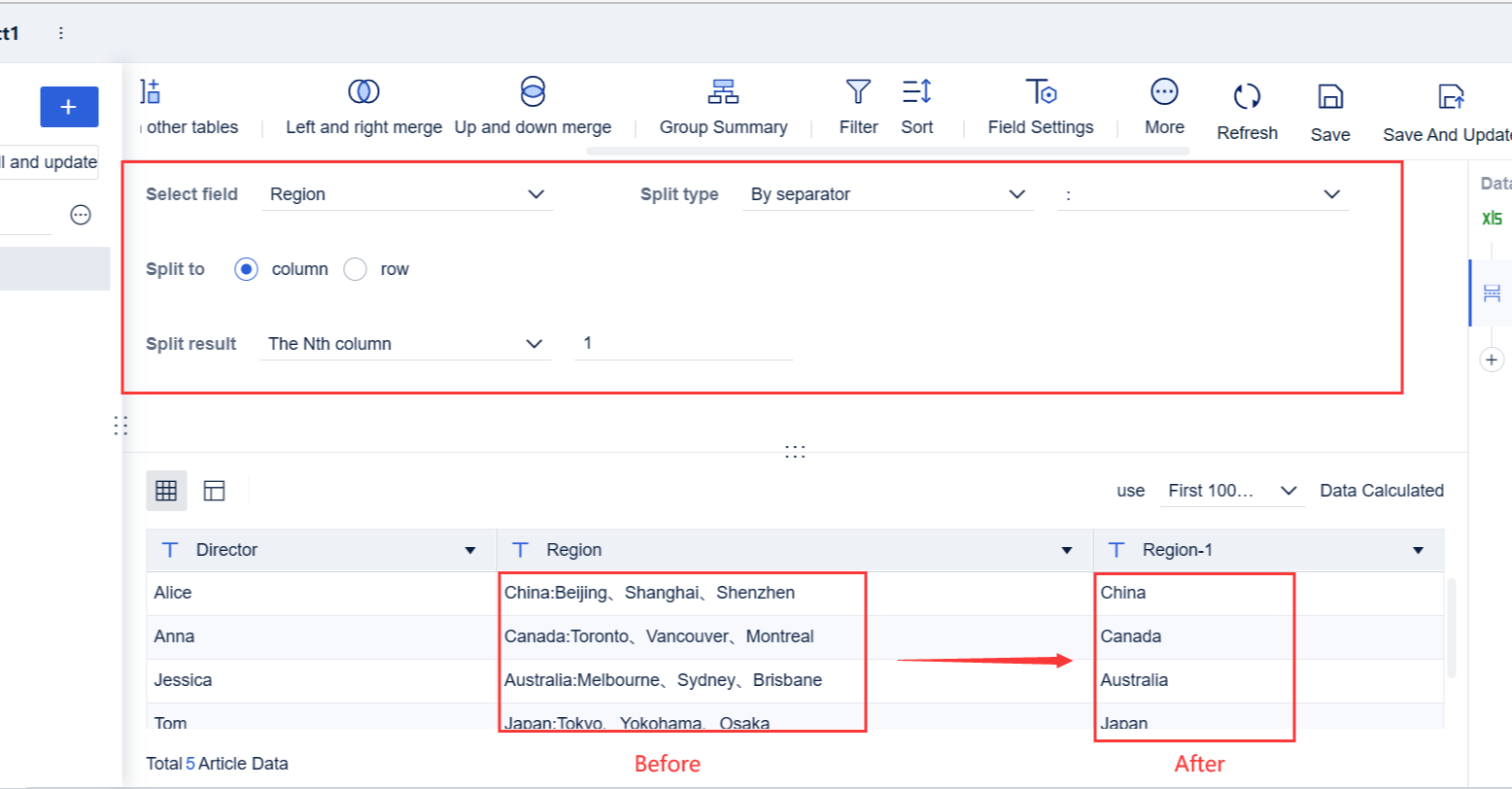The image size is (1512, 789).
Task: Open The Nth column split result dropdown
Action: point(405,344)
